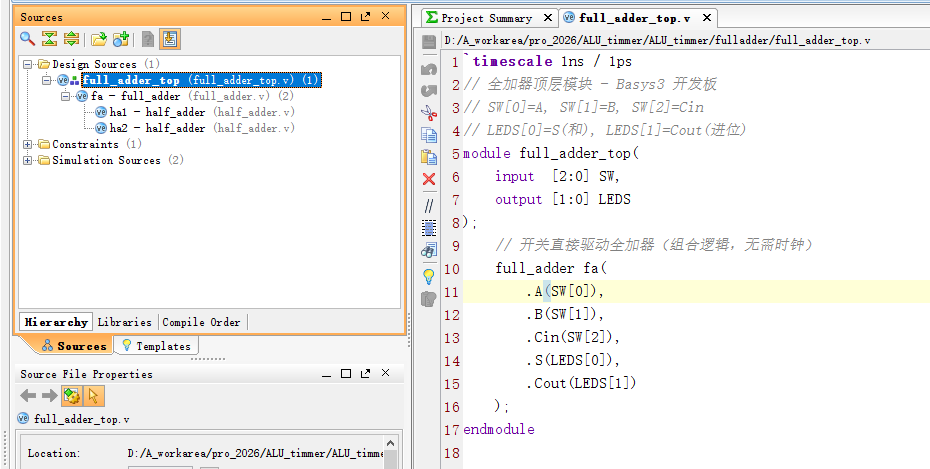Screen dimensions: 930x469
Task: Maximize the Source File Properties panel
Action: [346, 374]
